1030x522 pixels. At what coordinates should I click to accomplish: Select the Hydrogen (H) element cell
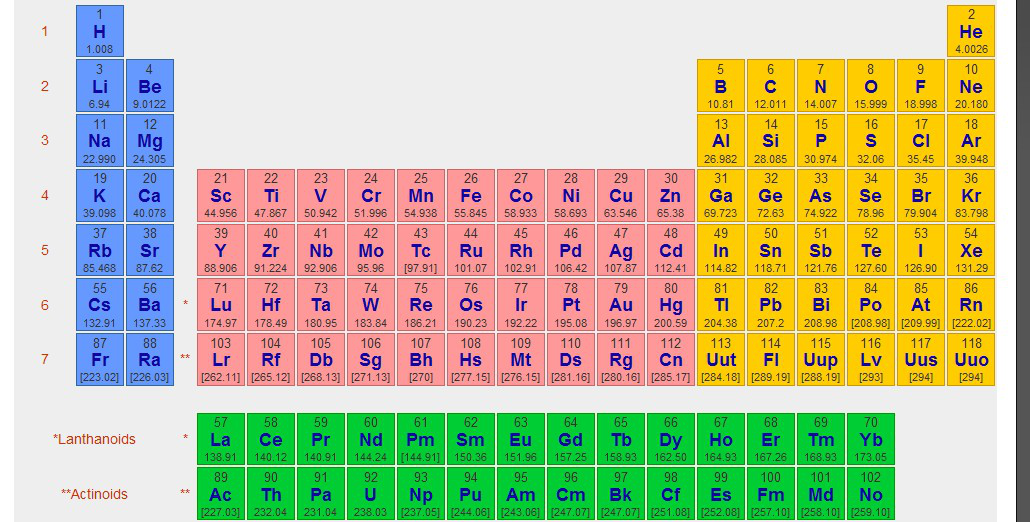100,31
